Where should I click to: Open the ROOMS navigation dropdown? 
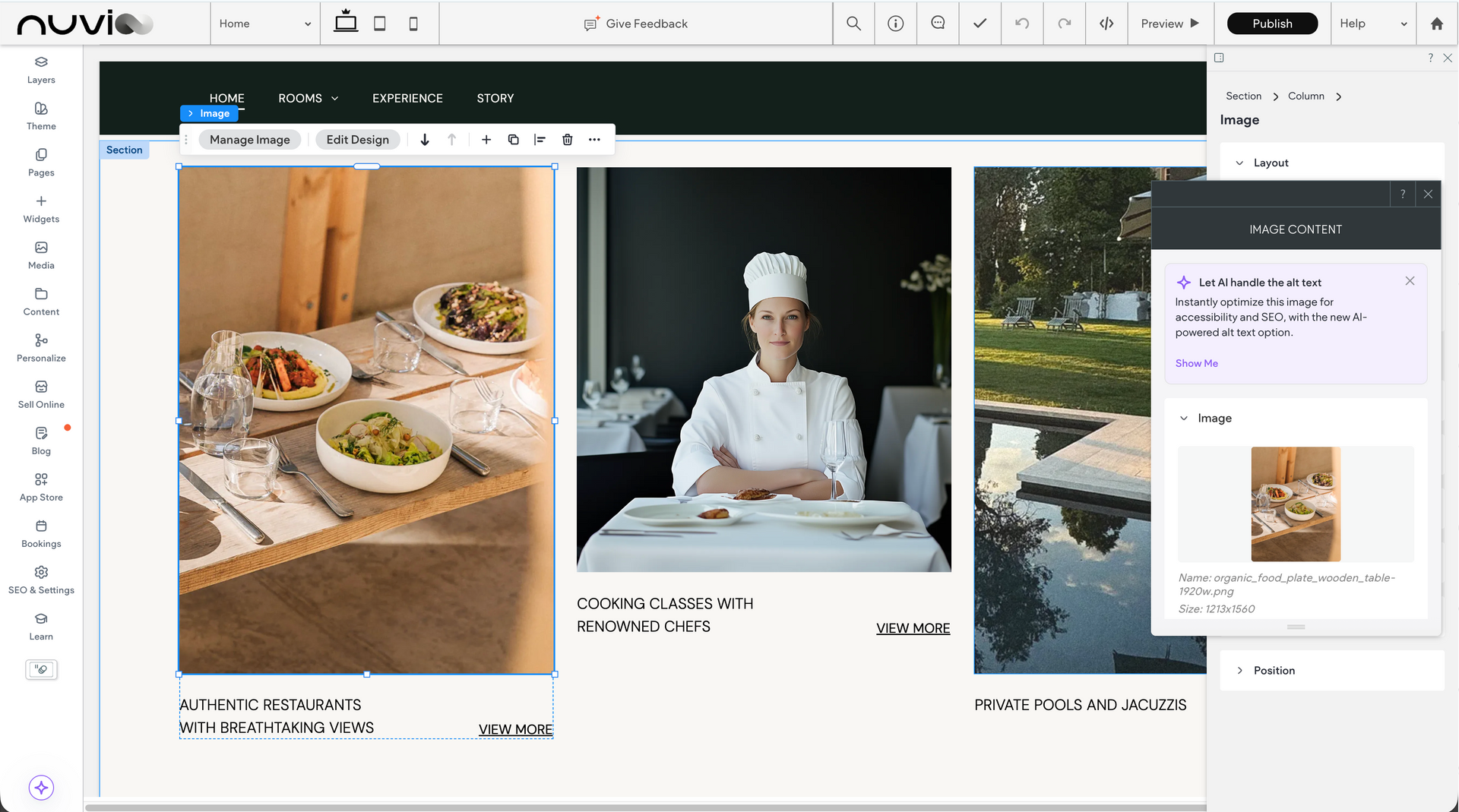[308, 98]
